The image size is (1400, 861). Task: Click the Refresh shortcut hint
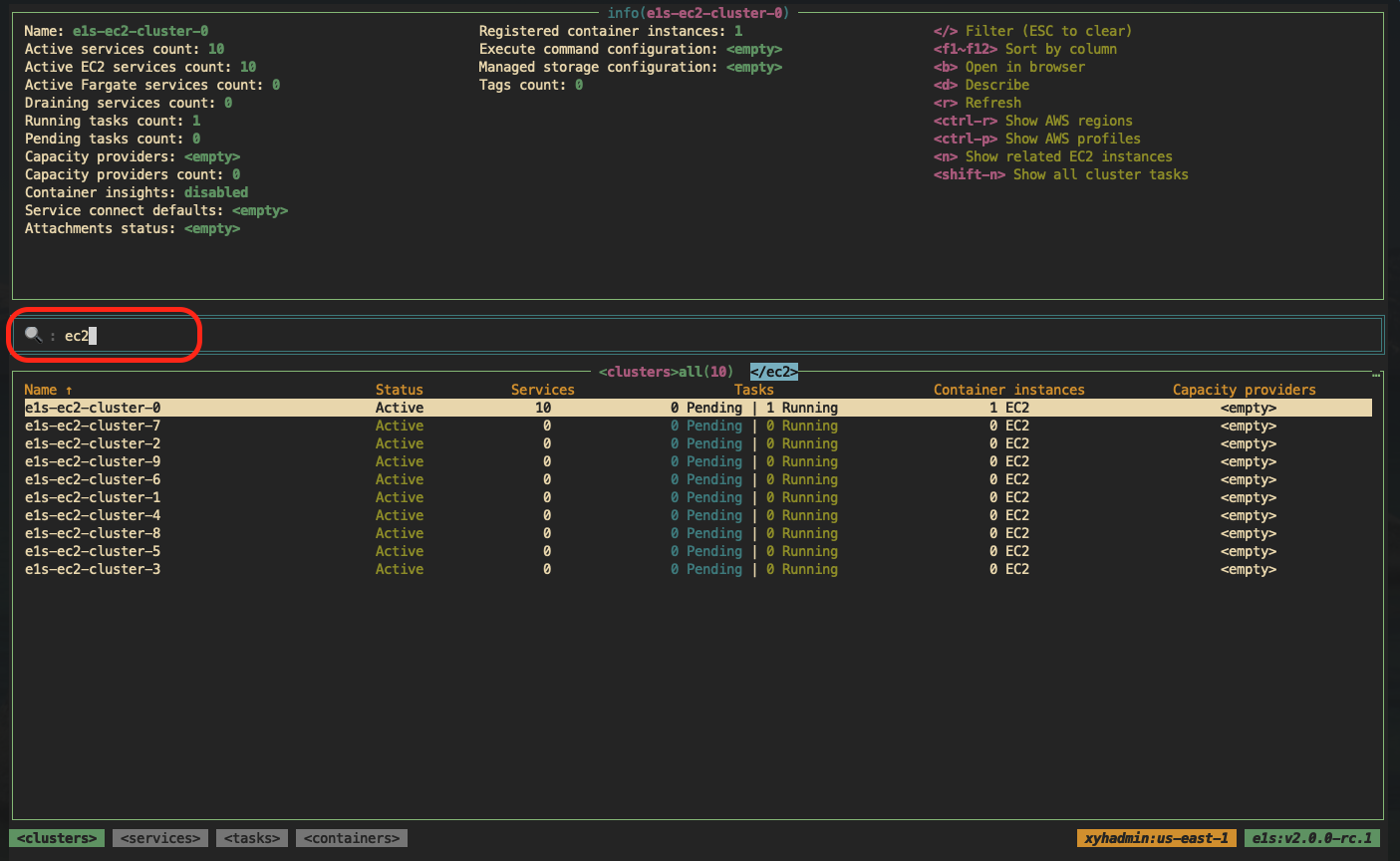click(978, 103)
